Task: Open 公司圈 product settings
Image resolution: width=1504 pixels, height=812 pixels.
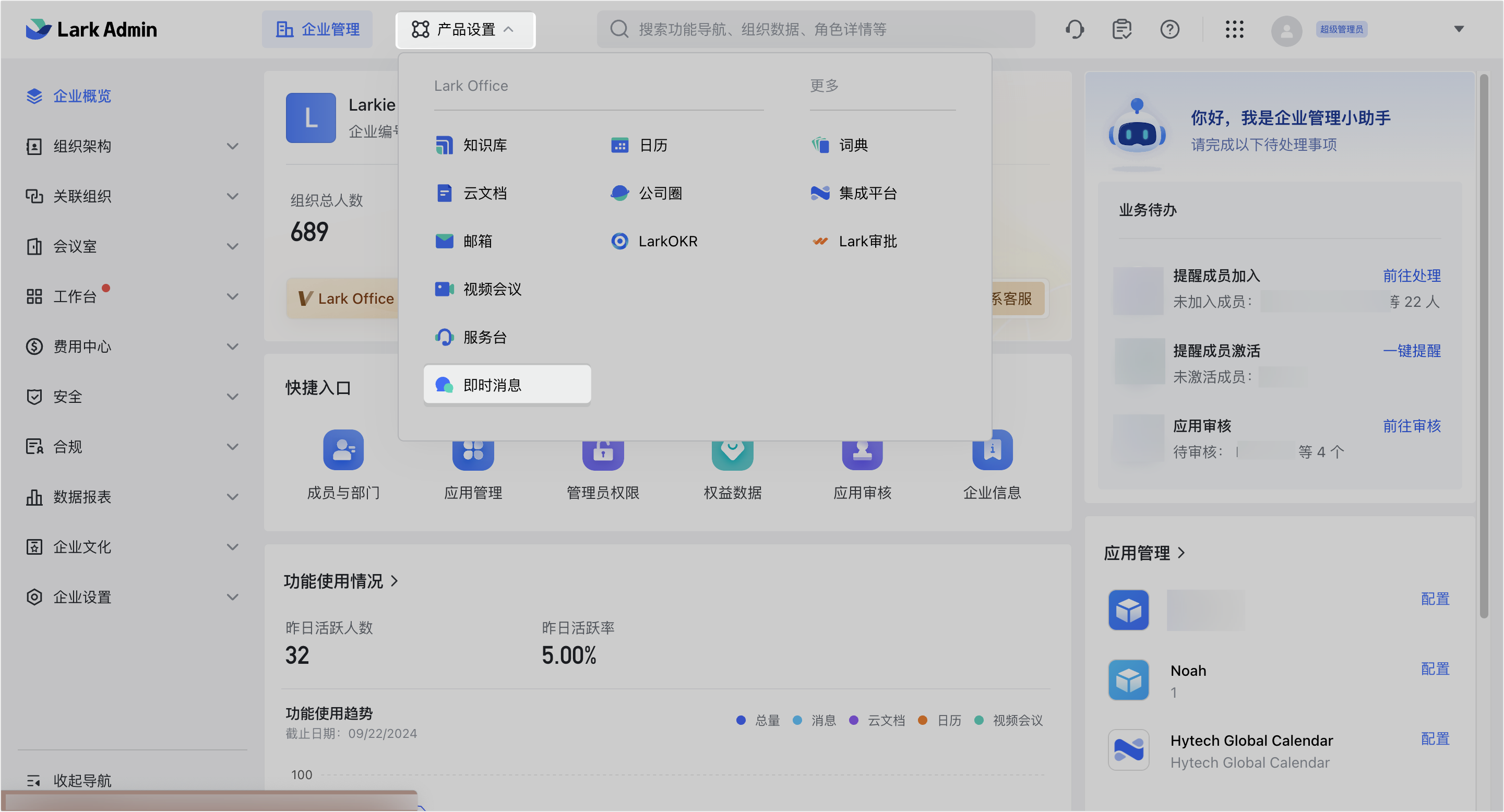Action: coord(646,193)
